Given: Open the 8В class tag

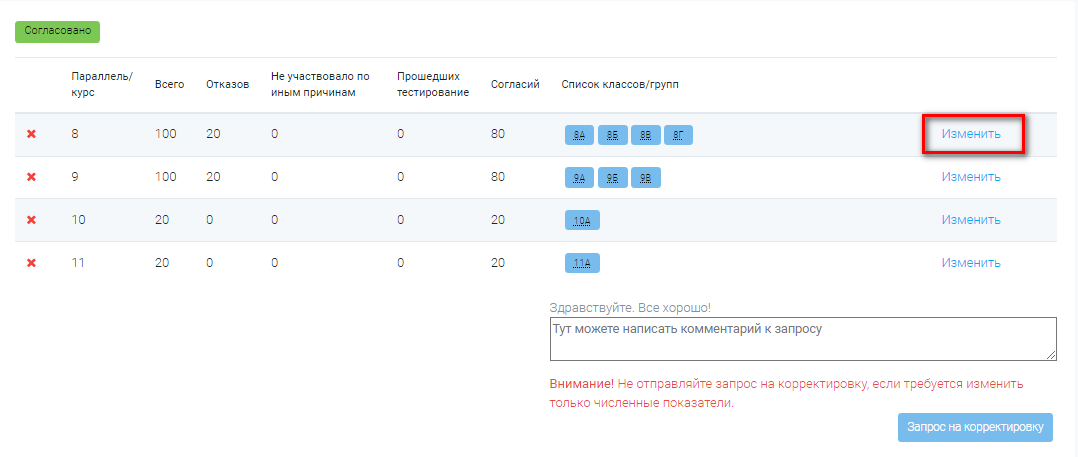Looking at the screenshot, I should click(x=646, y=135).
